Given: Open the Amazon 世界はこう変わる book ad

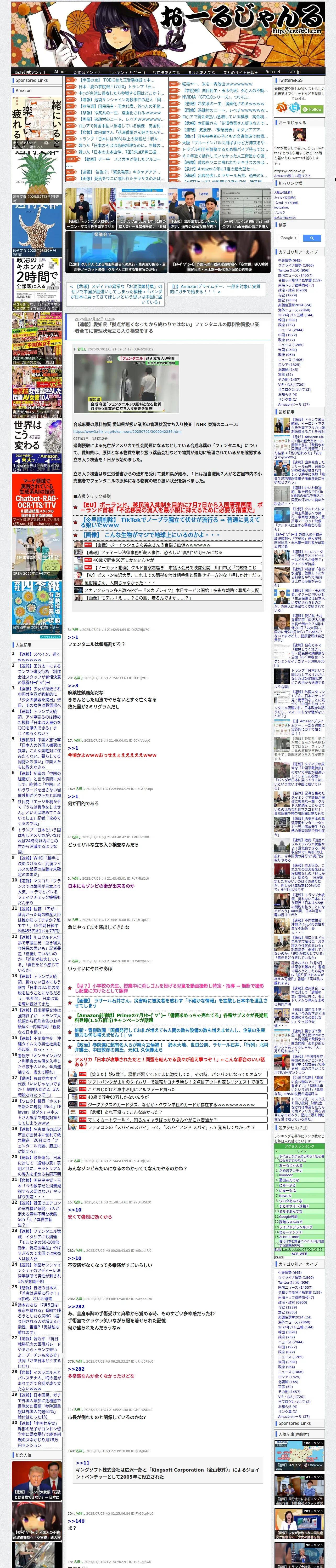Looking at the screenshot, I should [37, 446].
